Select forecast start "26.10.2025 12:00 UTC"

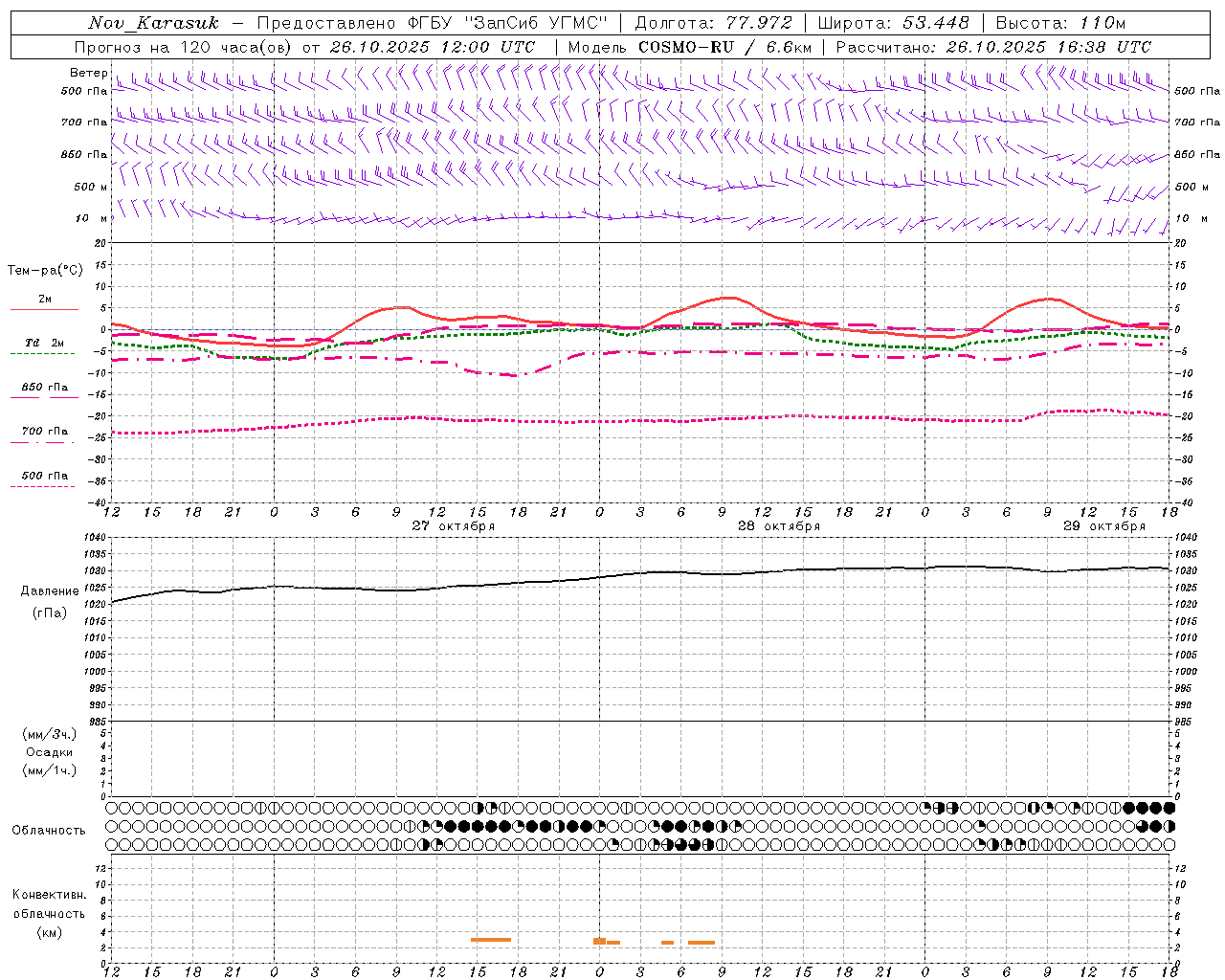(433, 47)
